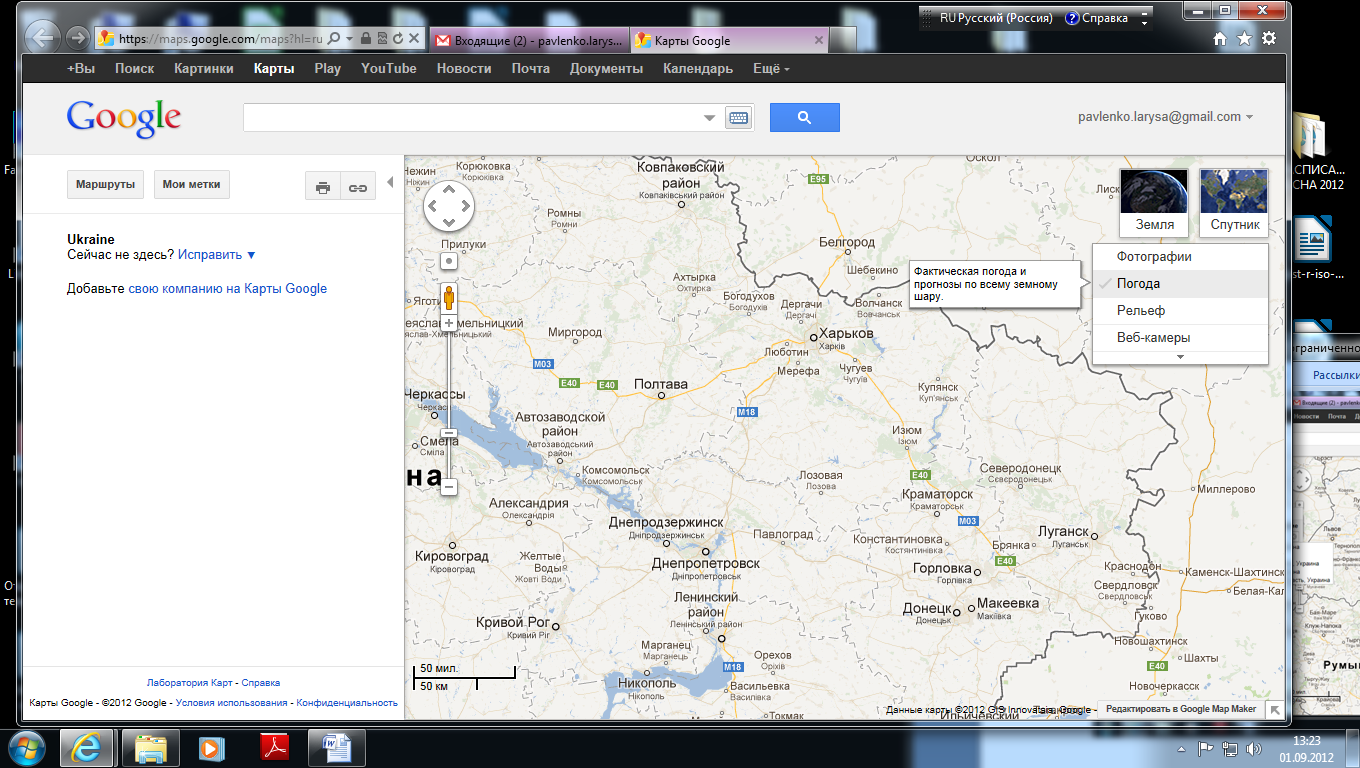The height and width of the screenshot is (768, 1360).
Task: Open YouTube in Google bar
Action: click(x=389, y=69)
